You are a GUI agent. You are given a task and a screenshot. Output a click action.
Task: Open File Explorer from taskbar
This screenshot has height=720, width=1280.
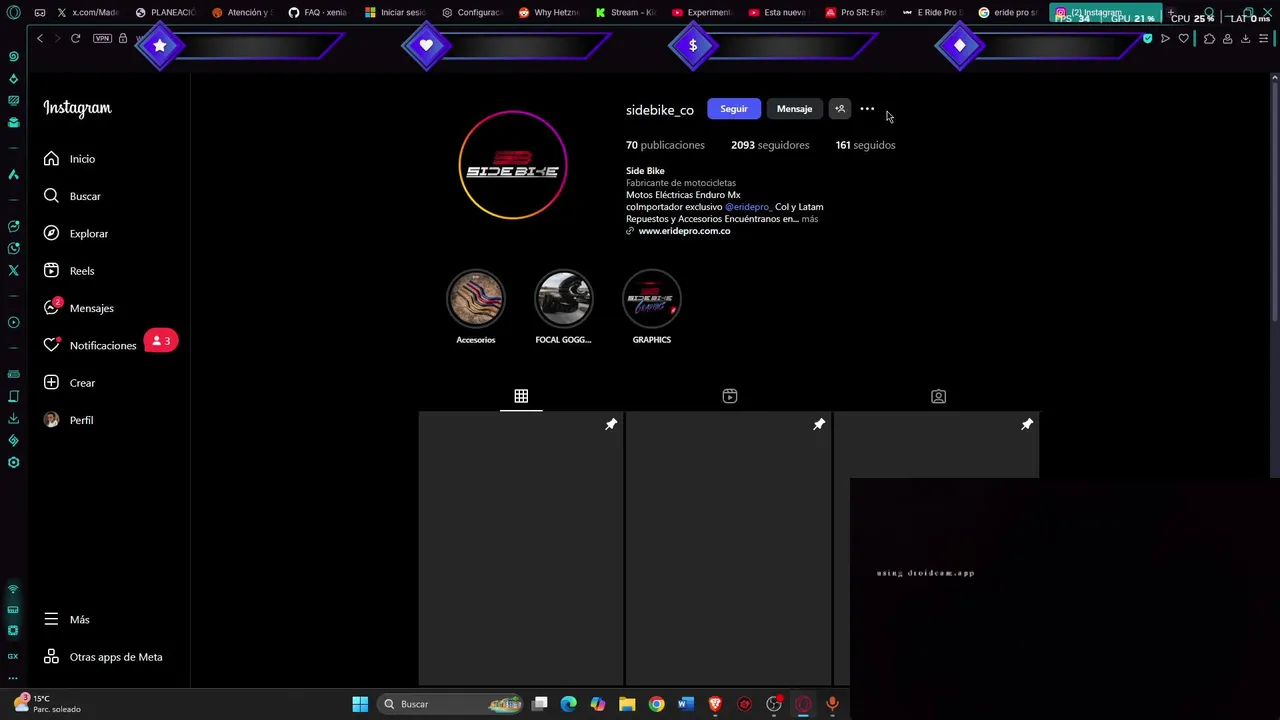627,704
